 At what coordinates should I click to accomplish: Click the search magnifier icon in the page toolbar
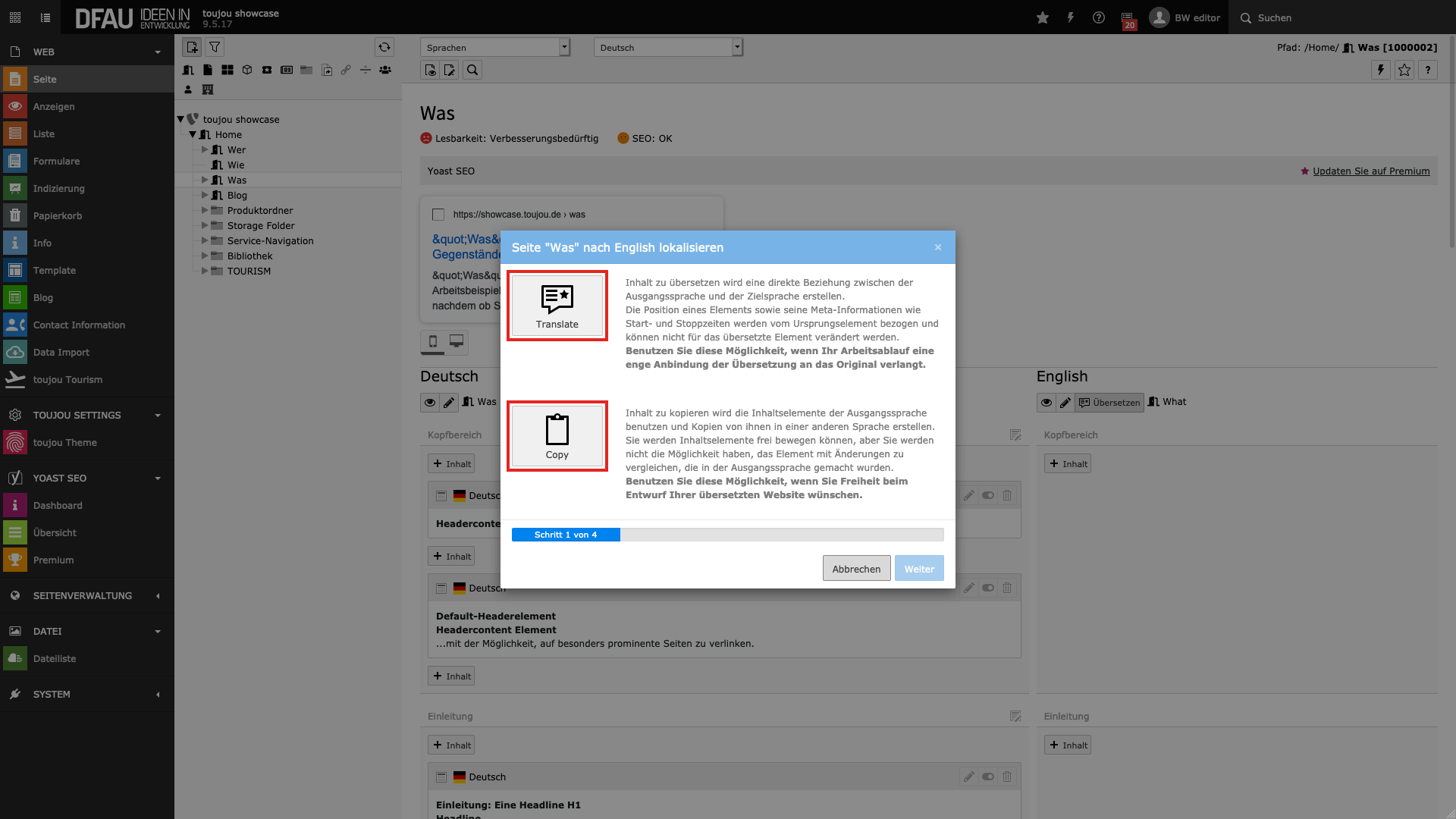[472, 71]
